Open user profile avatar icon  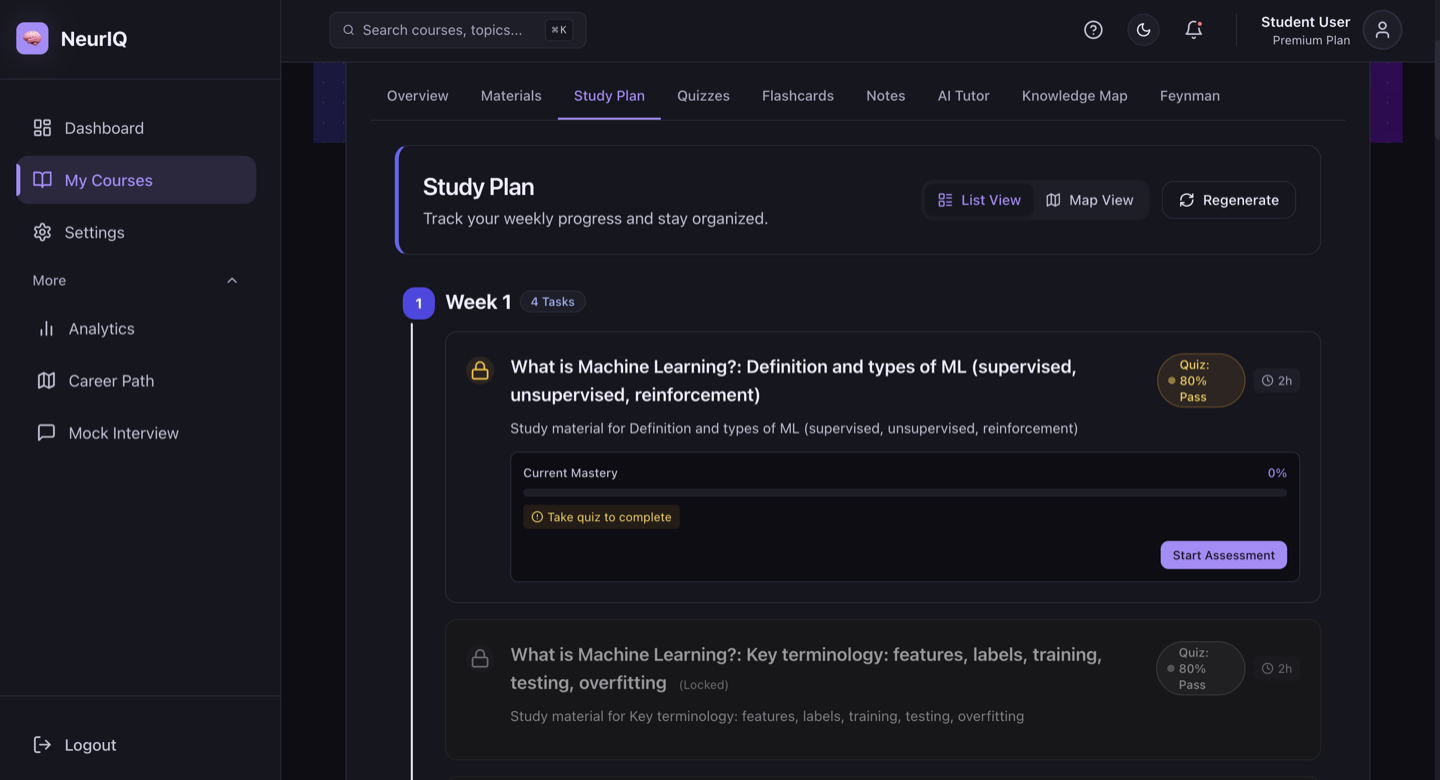pyautogui.click(x=1382, y=30)
